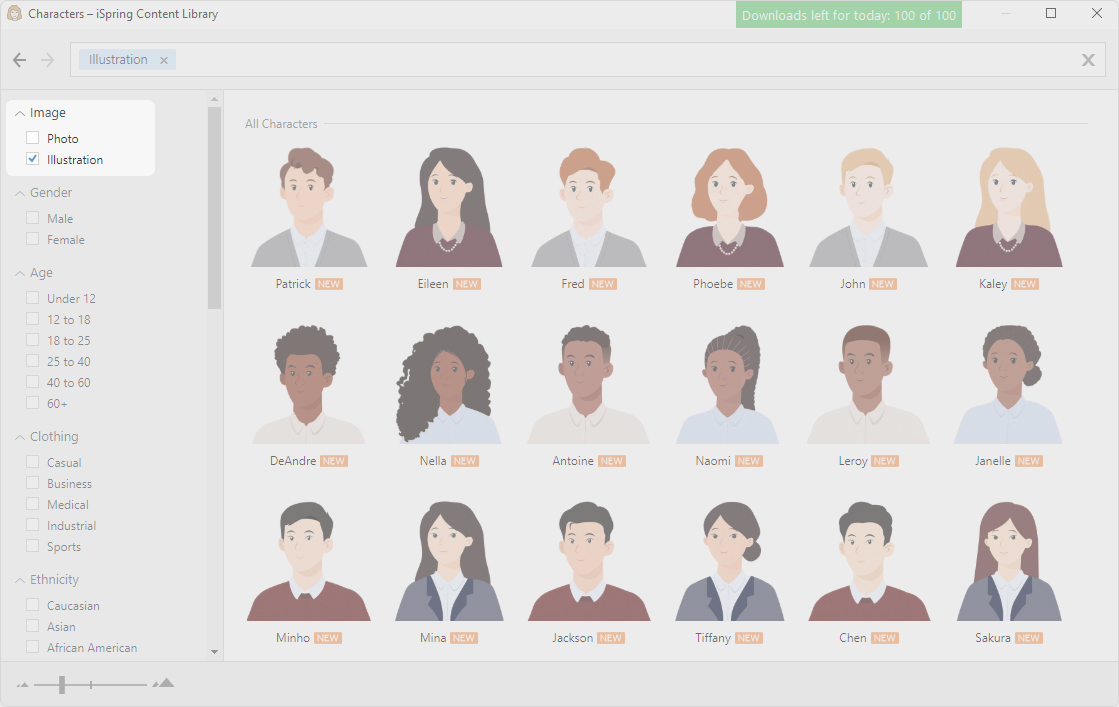Select the Fred character

point(588,218)
